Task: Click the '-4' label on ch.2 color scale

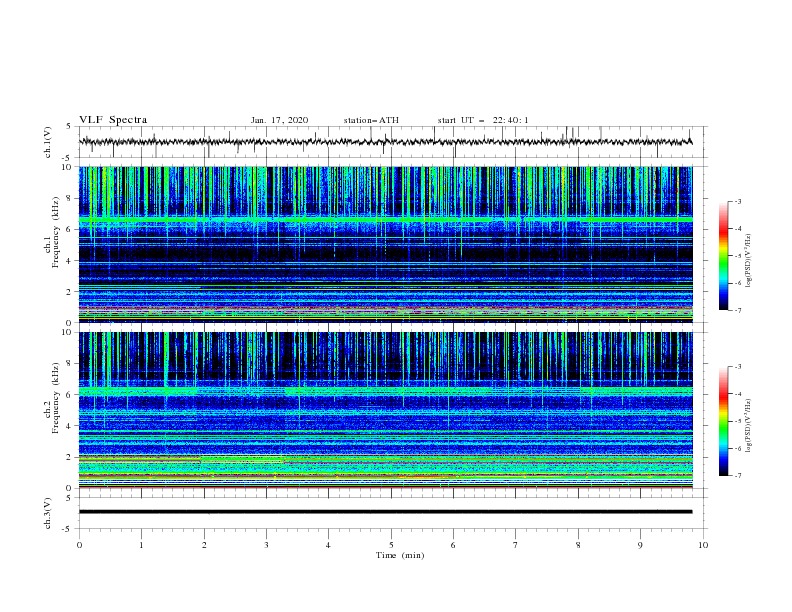Action: 737,394
